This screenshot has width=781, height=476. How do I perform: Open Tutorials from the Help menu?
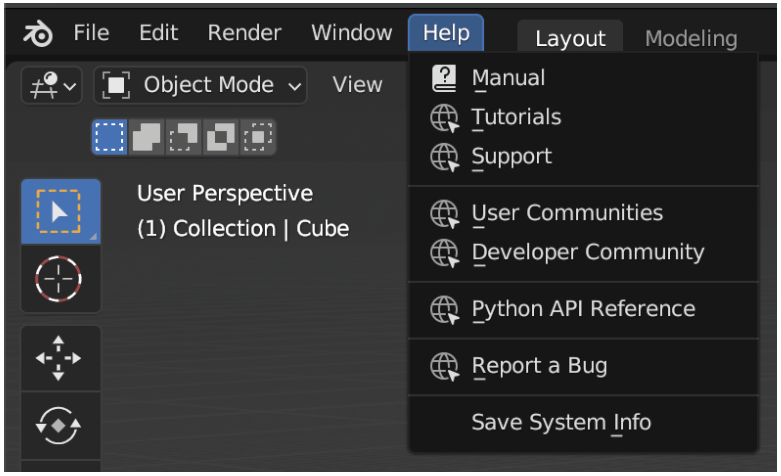click(x=583, y=118)
